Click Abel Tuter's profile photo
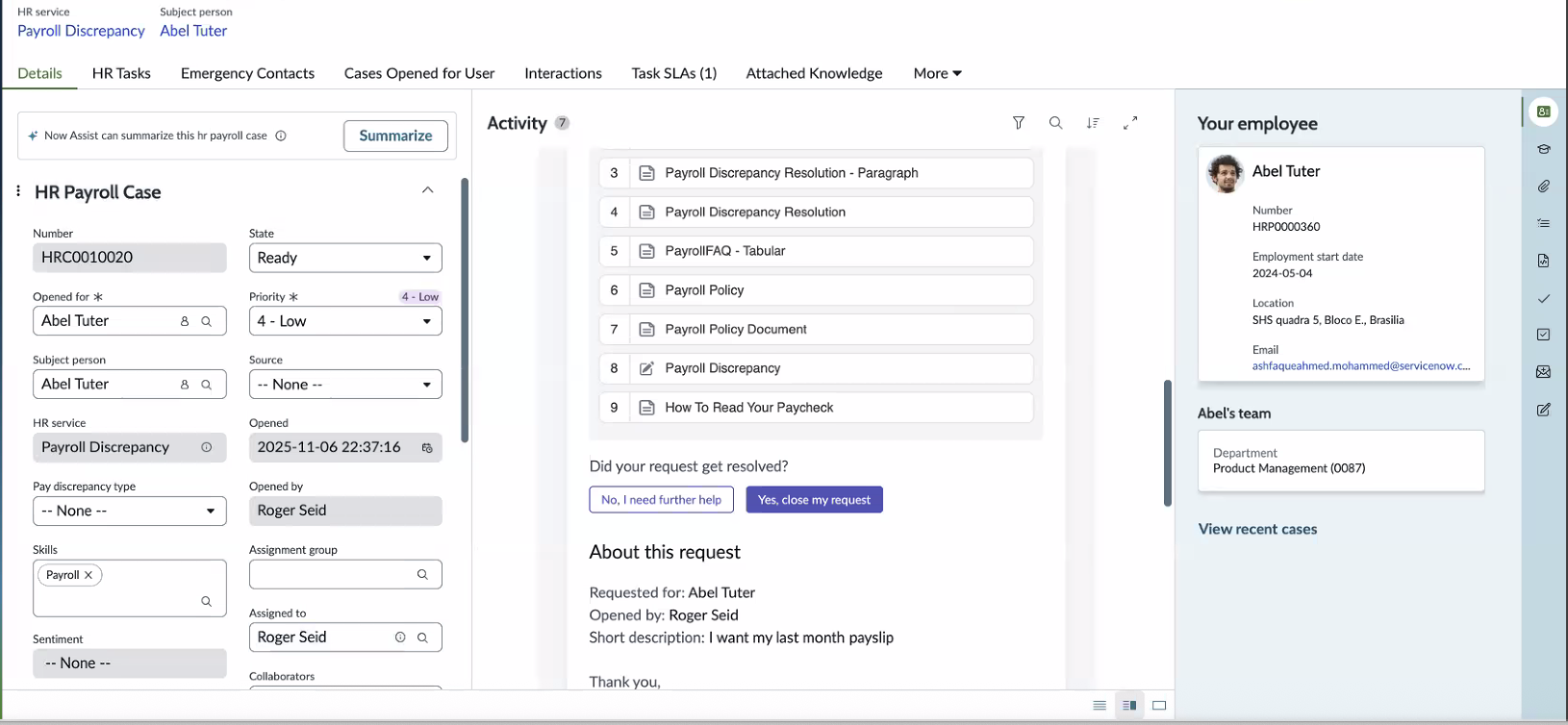Screen dimensions: 1568x725 (x=1225, y=173)
